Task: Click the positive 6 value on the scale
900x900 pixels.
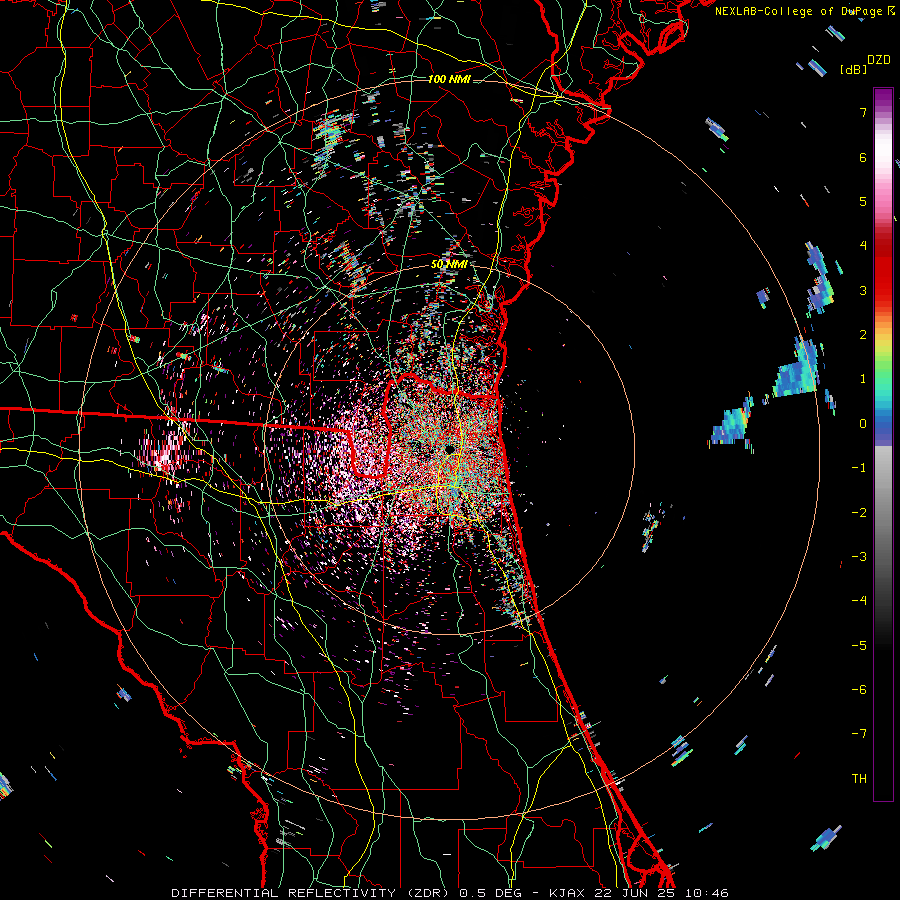Action: pos(863,157)
